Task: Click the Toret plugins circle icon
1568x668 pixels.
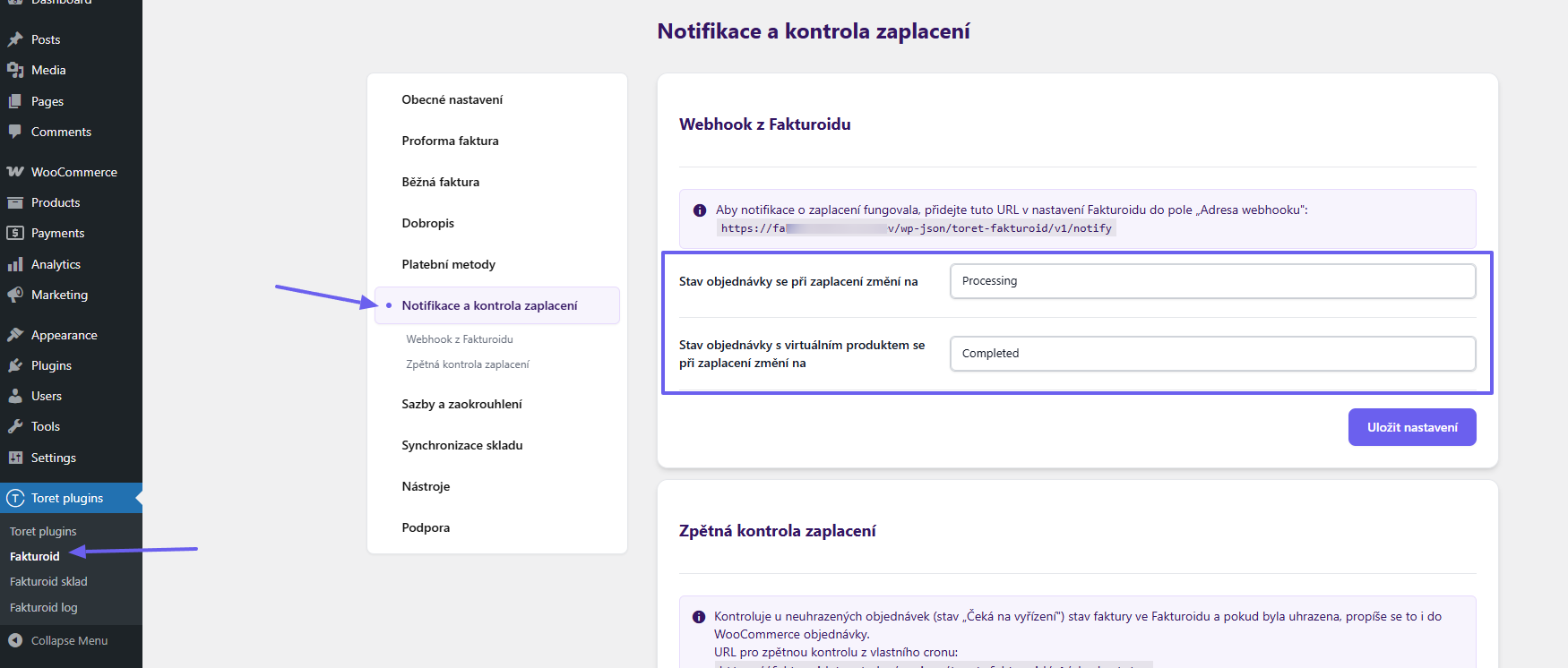Action: pyautogui.click(x=15, y=498)
